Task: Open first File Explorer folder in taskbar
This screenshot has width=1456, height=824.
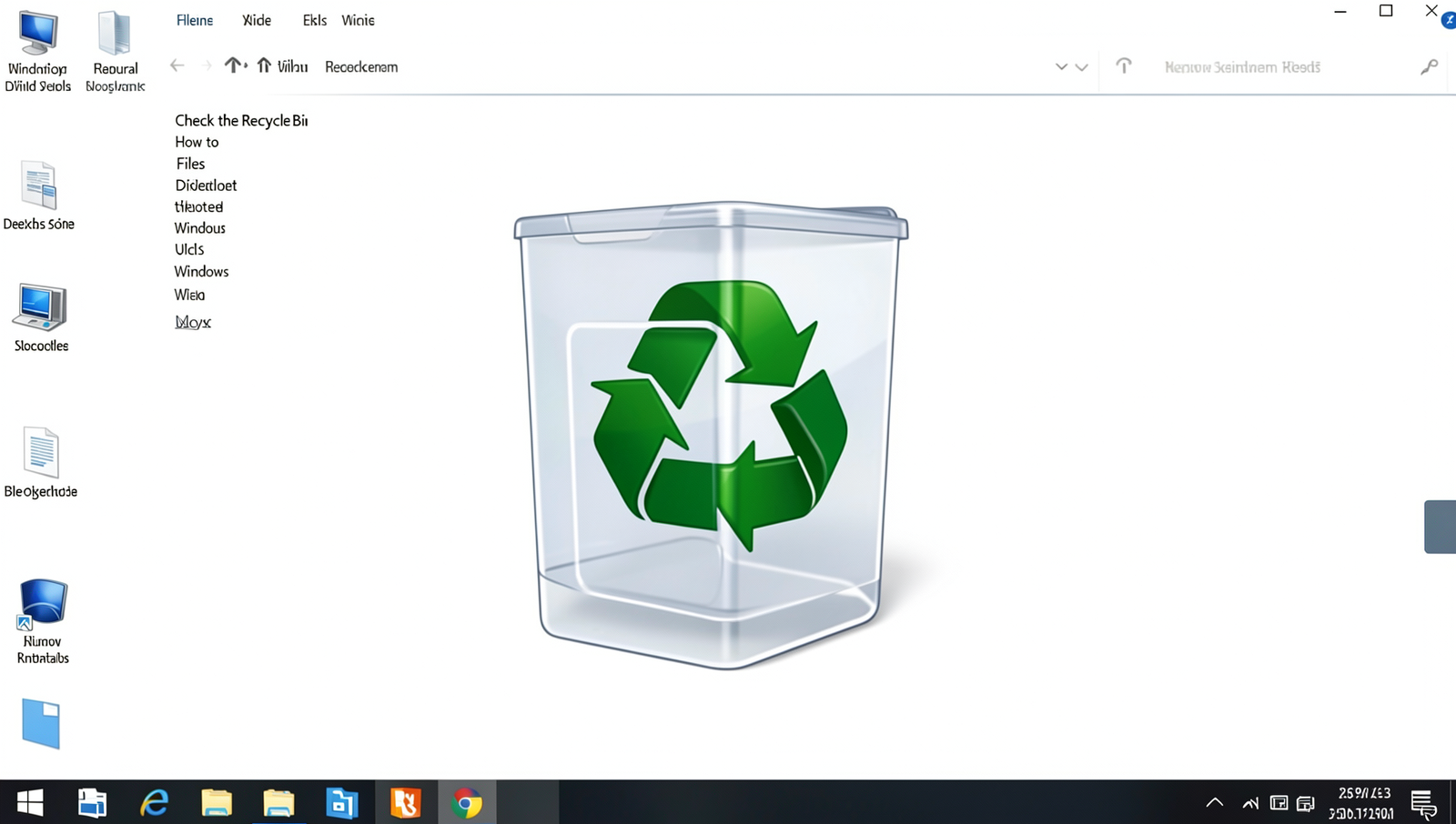Action: click(x=217, y=803)
